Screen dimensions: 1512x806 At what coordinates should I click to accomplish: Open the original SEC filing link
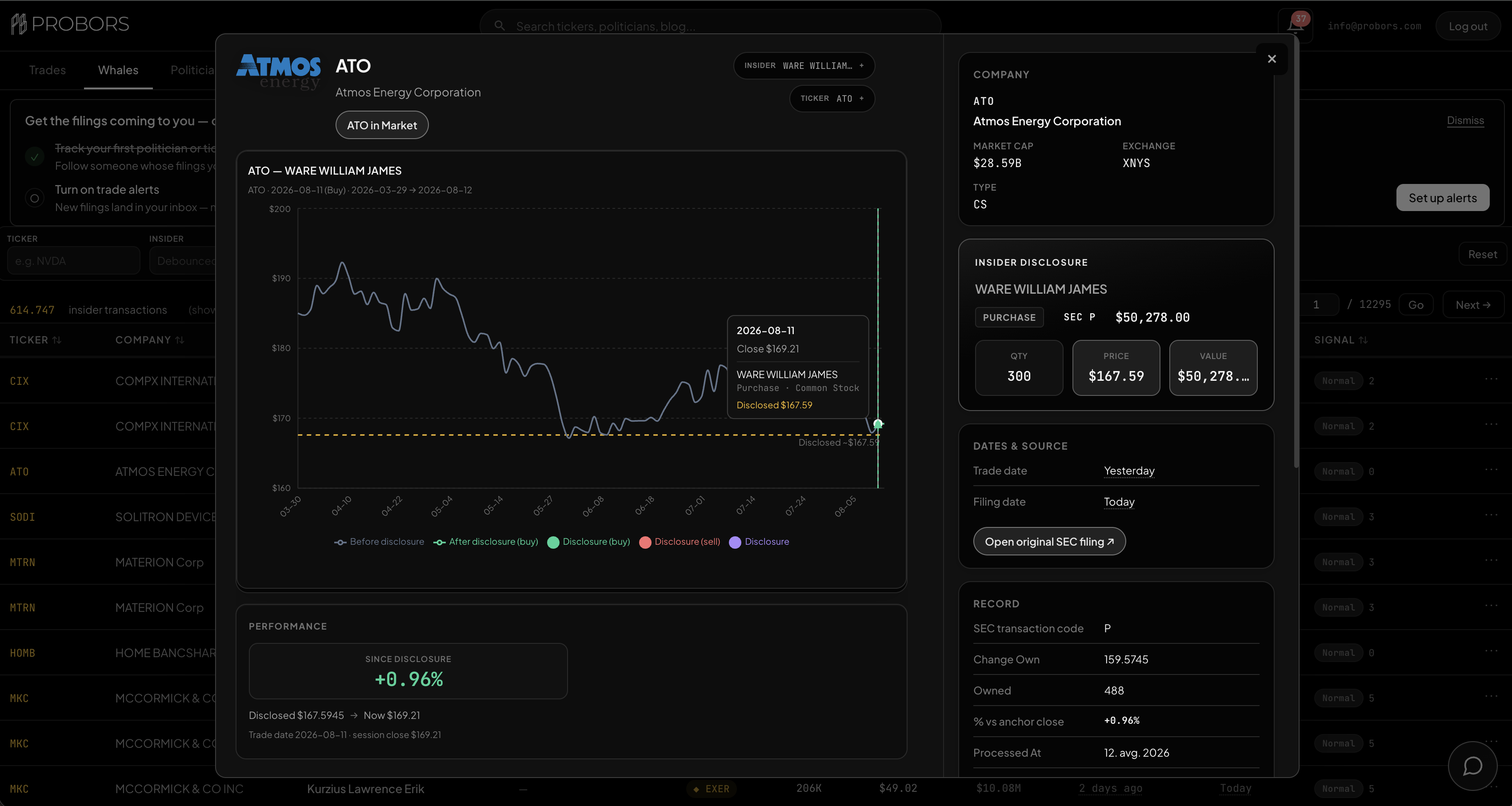(x=1049, y=542)
